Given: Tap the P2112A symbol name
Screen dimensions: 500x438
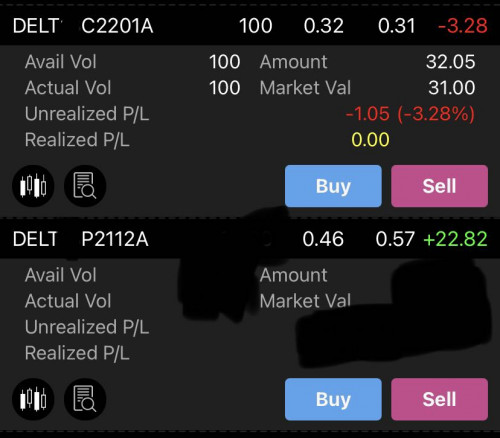Looking at the screenshot, I should 115,239.
